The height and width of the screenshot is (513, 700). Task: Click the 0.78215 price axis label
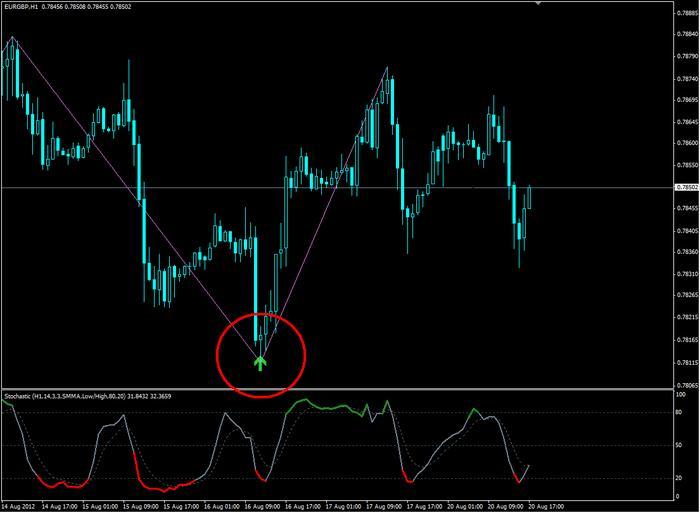point(688,317)
